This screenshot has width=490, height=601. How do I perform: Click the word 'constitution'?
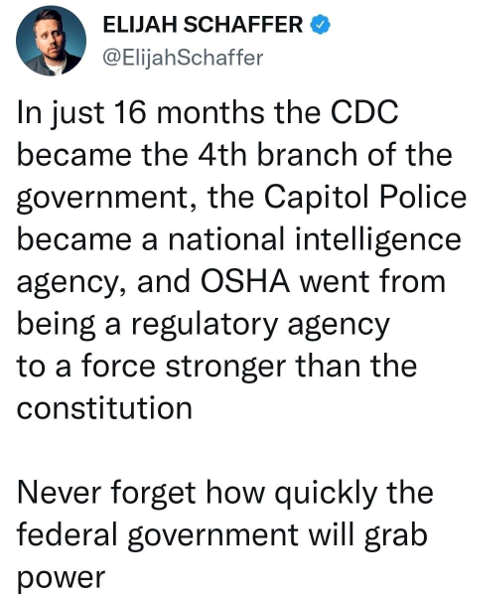point(104,407)
